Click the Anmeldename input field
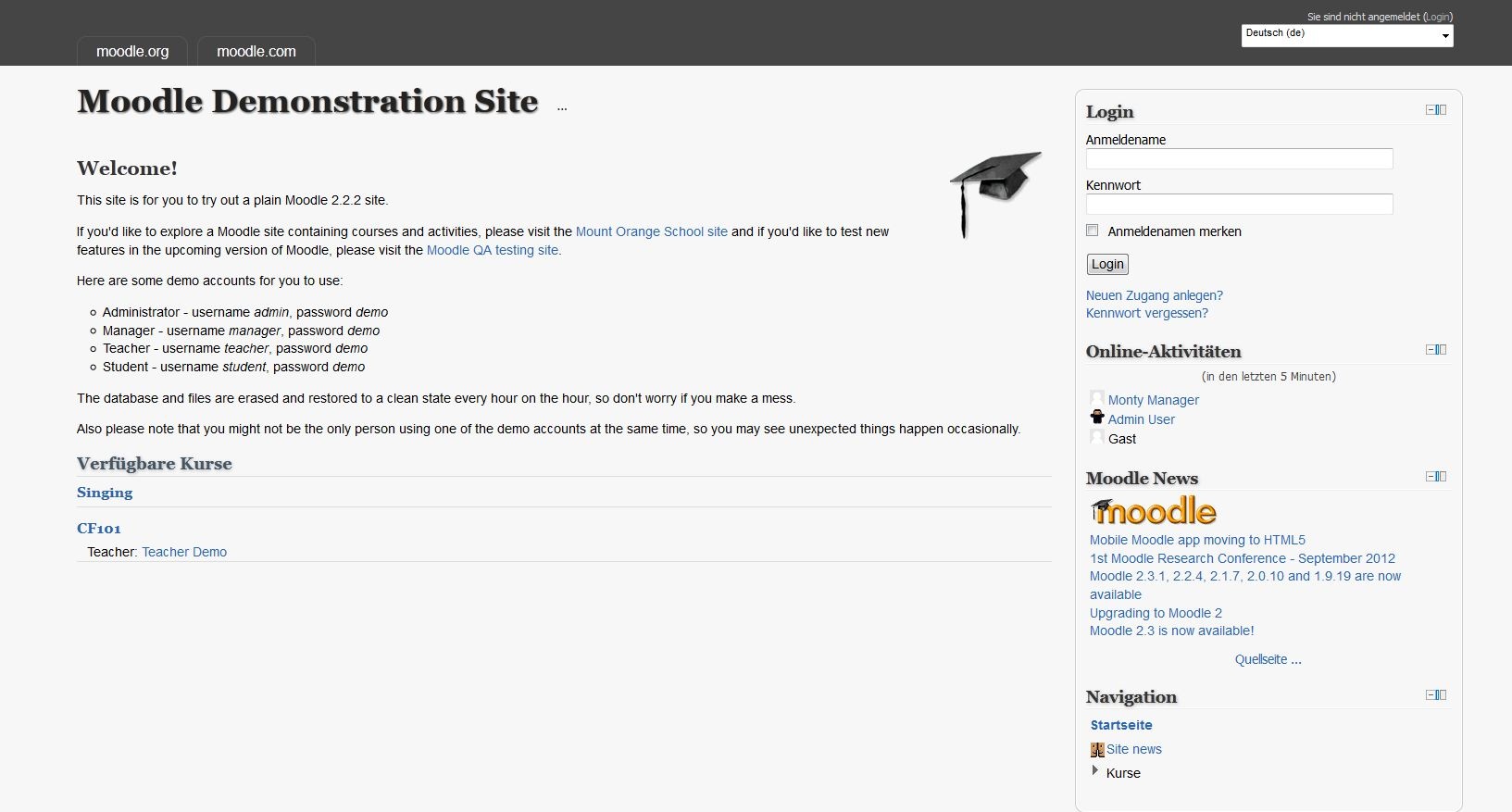 [1239, 159]
